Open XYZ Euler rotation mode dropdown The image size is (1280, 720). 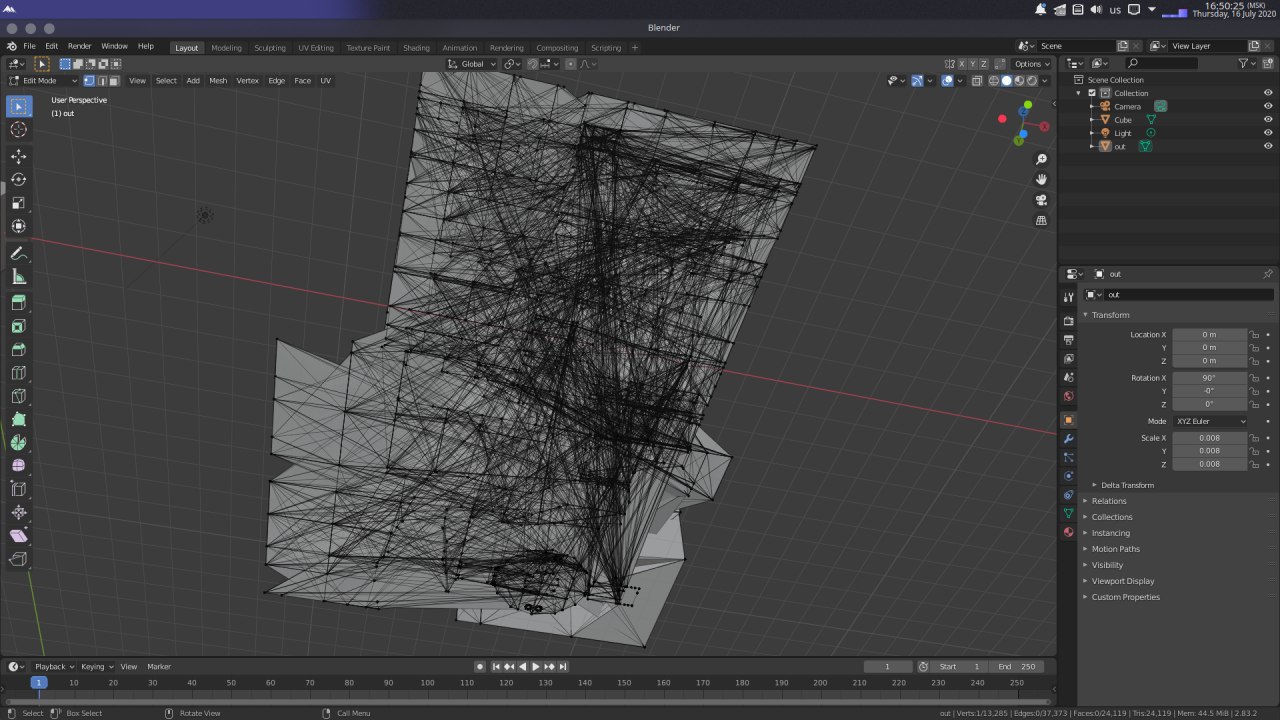(1211, 421)
